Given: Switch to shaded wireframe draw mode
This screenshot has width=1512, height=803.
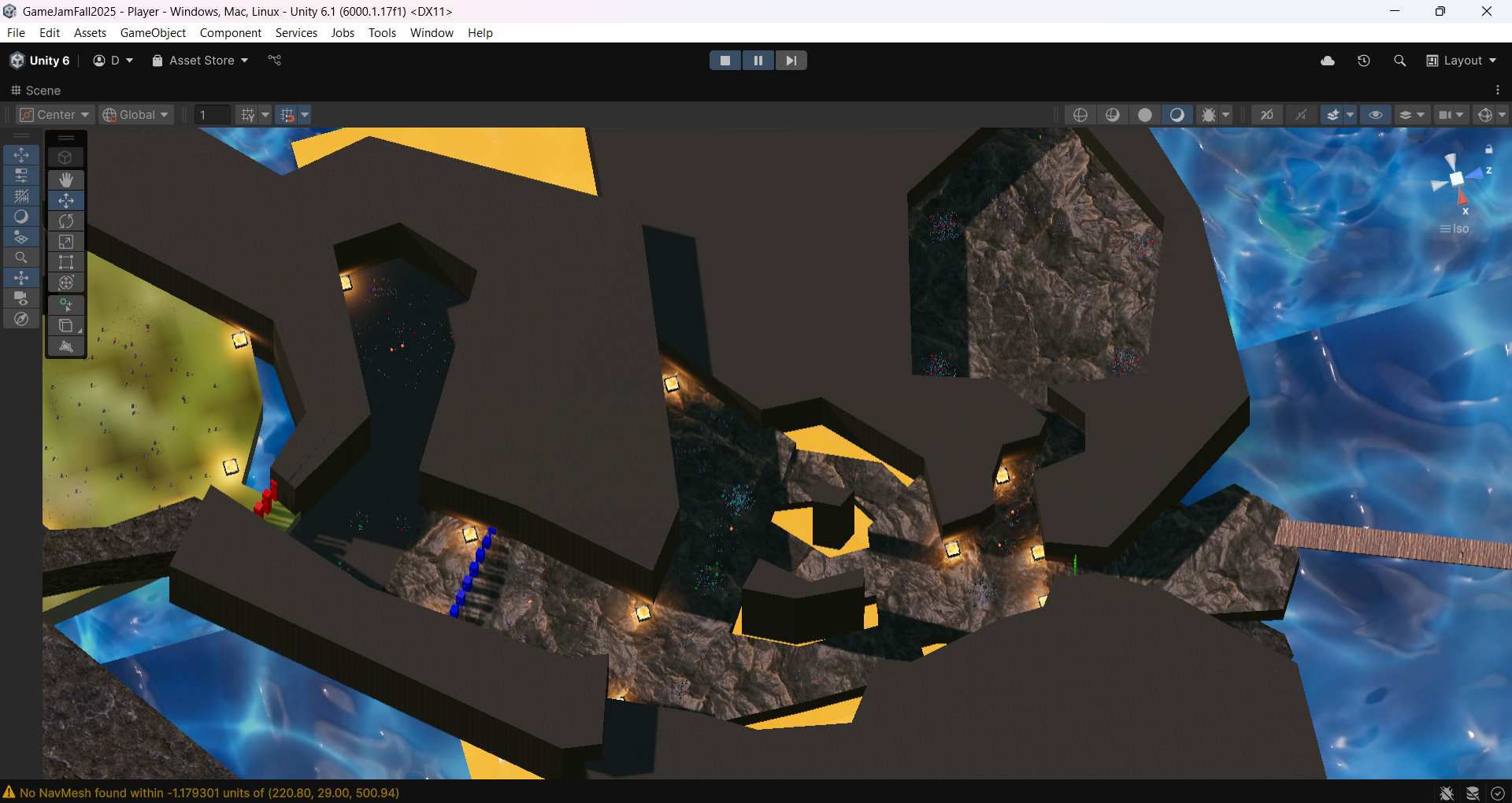Looking at the screenshot, I should 1113,115.
